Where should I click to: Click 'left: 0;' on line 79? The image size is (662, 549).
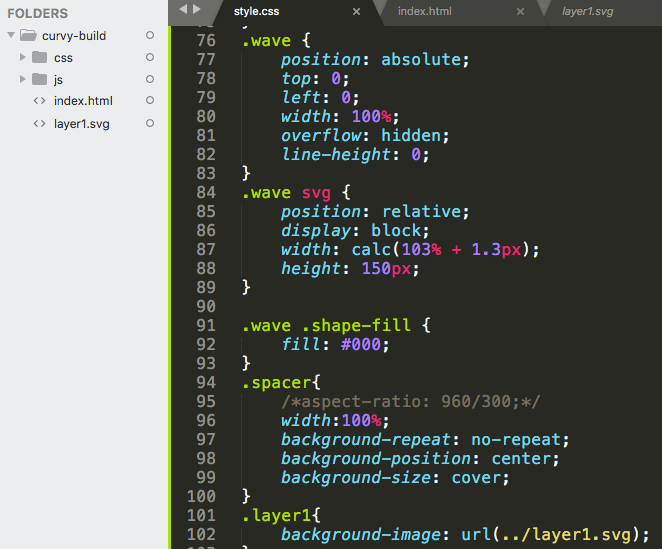point(320,98)
